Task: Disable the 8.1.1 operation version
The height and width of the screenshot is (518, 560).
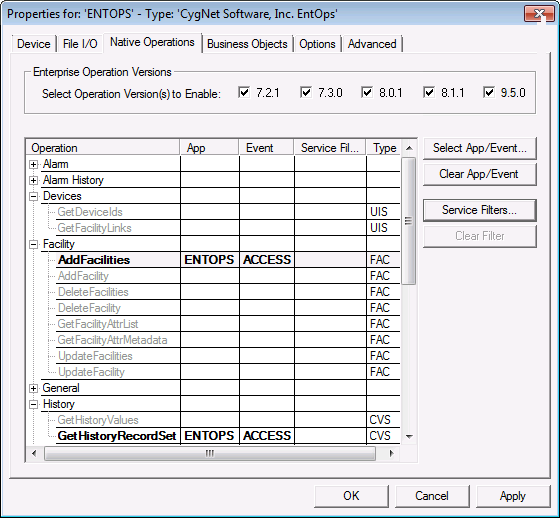Action: click(x=429, y=93)
